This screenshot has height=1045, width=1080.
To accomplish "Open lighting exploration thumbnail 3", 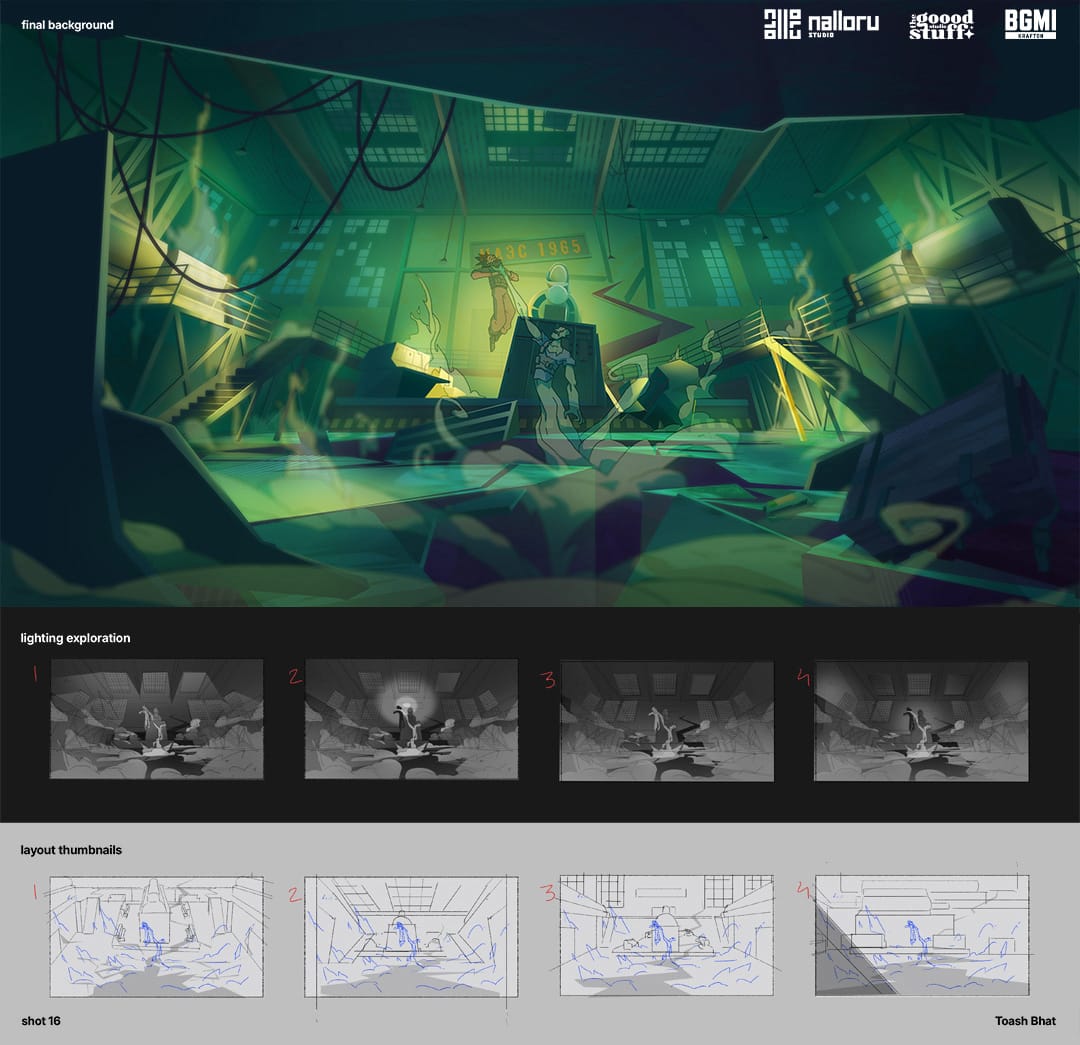I will [x=666, y=719].
